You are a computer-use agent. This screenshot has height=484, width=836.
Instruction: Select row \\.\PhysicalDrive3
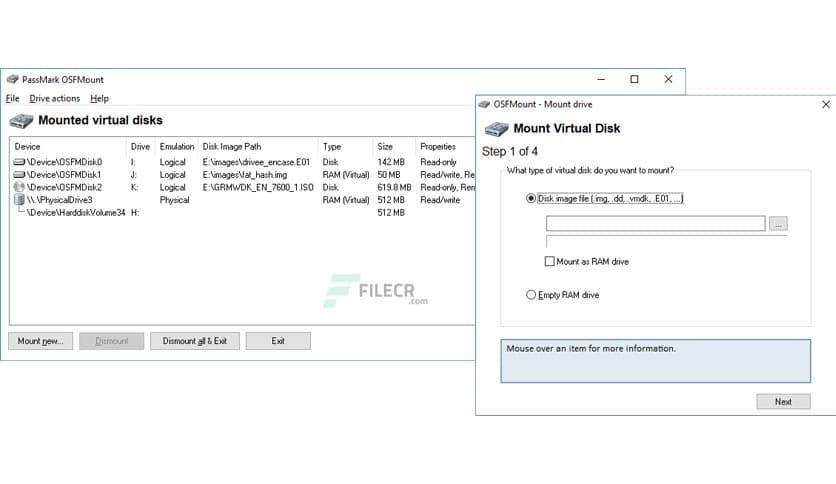click(x=243, y=200)
